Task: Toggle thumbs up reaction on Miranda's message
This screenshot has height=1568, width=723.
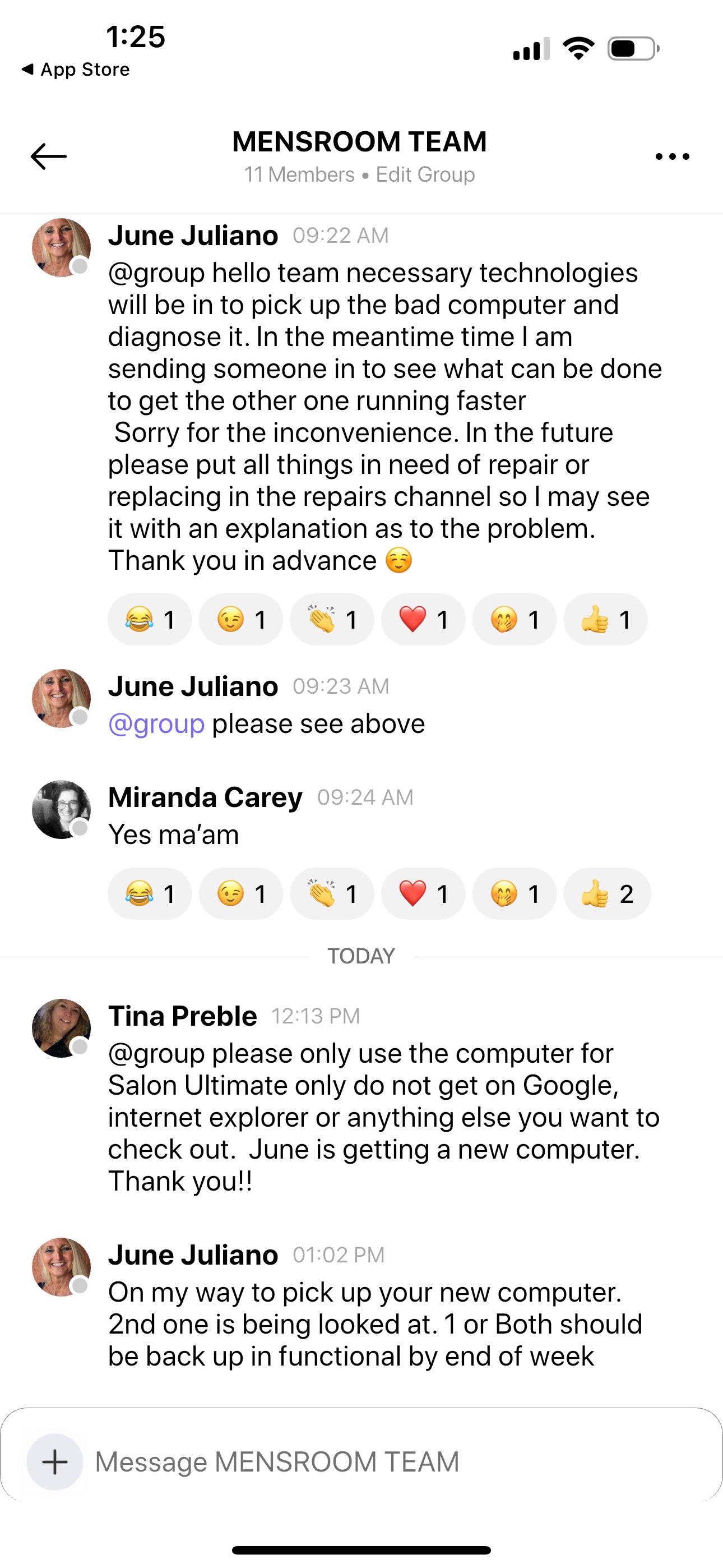Action: click(607, 893)
